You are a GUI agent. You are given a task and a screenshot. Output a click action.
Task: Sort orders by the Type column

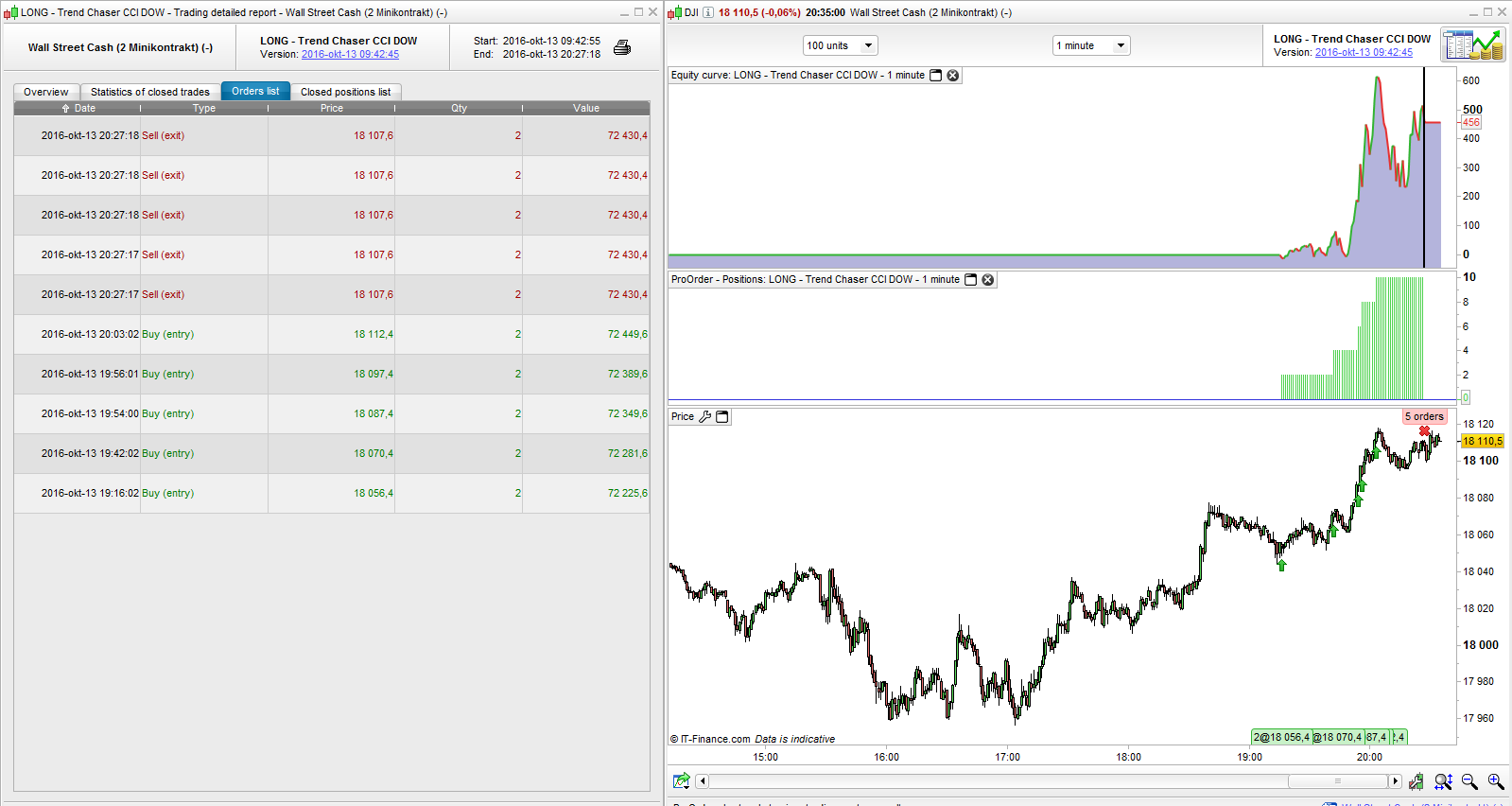(204, 108)
